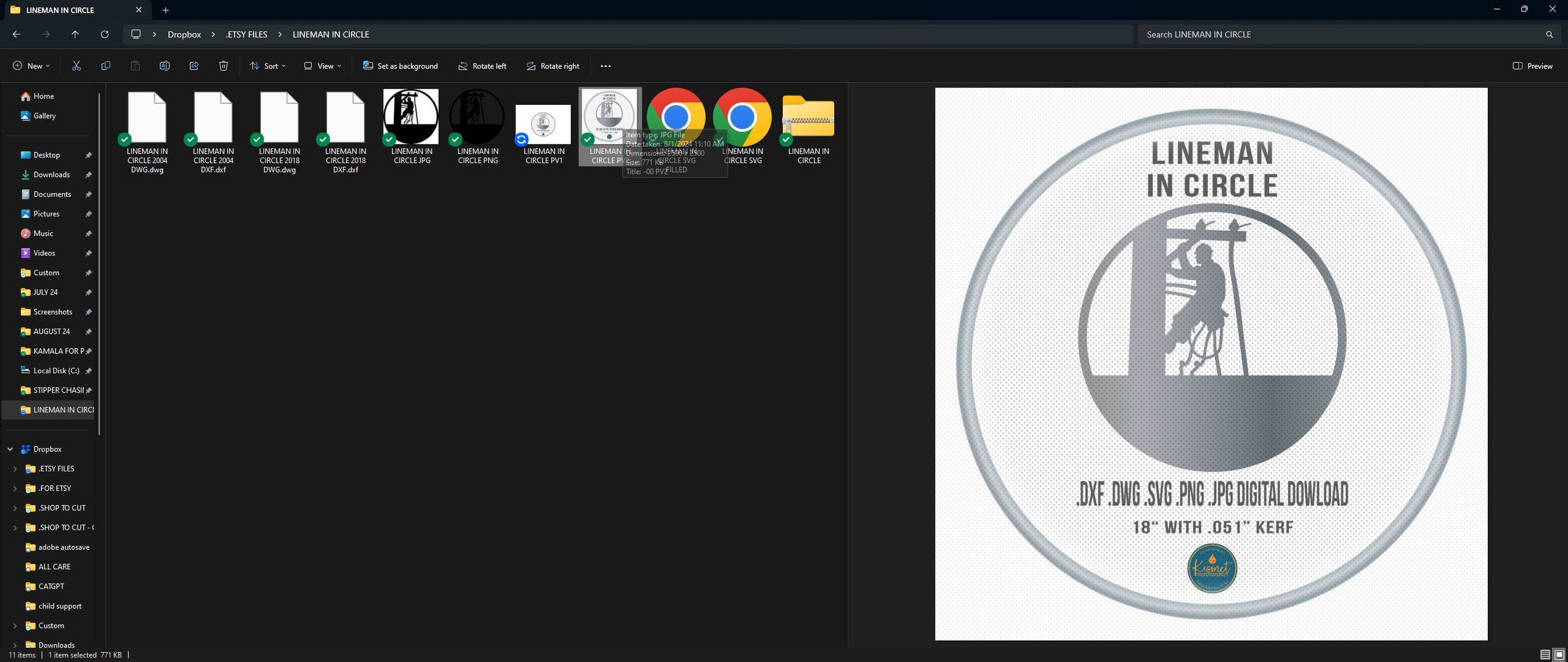Expand the .ETSY FILES tree folder
Screen dimensions: 1568x662
pos(15,469)
